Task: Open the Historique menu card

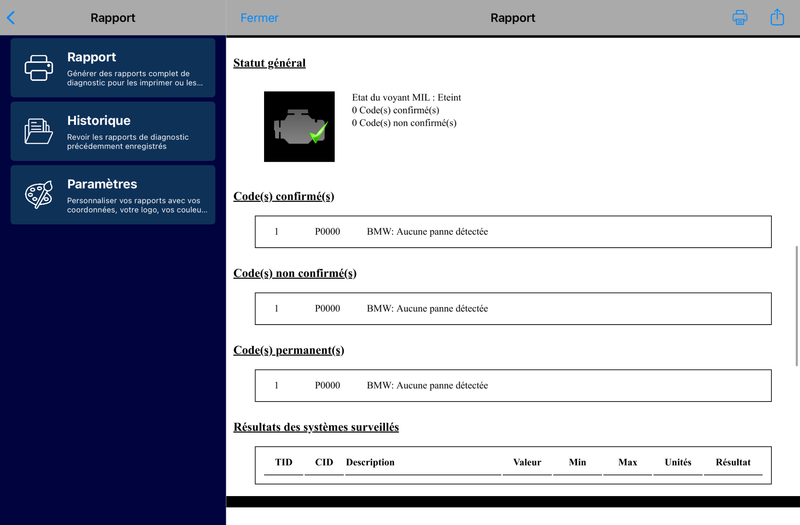Action: tap(113, 131)
